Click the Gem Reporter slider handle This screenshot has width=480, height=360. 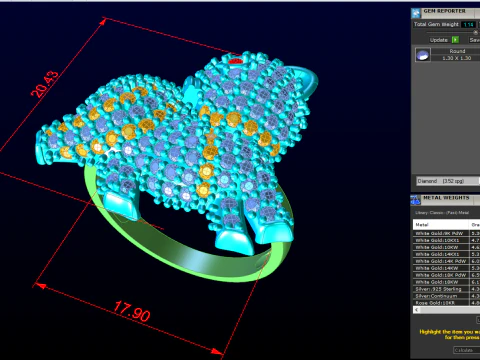pyautogui.click(x=476, y=32)
